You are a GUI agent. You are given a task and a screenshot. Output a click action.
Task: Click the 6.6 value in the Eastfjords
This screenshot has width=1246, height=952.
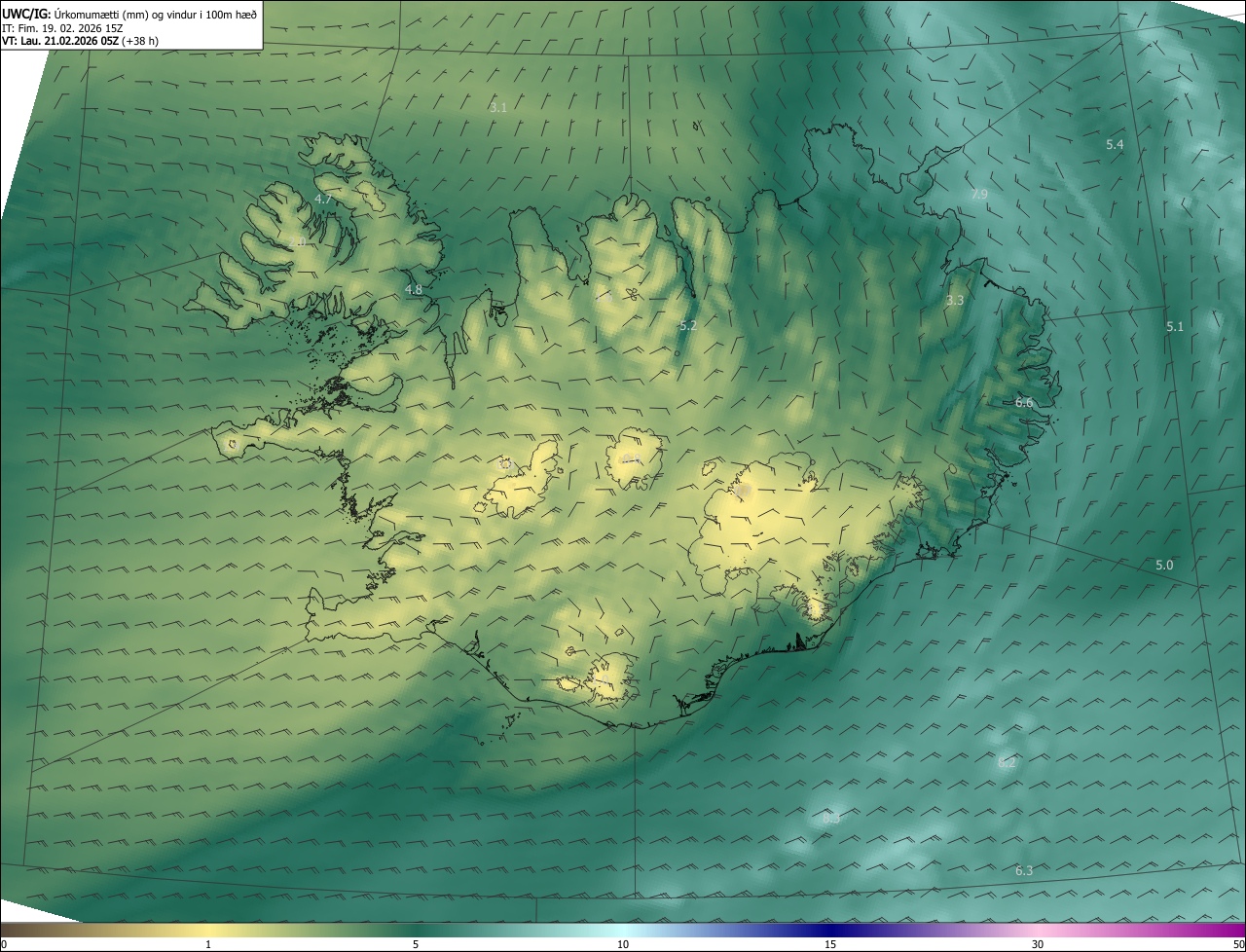pyautogui.click(x=1024, y=402)
